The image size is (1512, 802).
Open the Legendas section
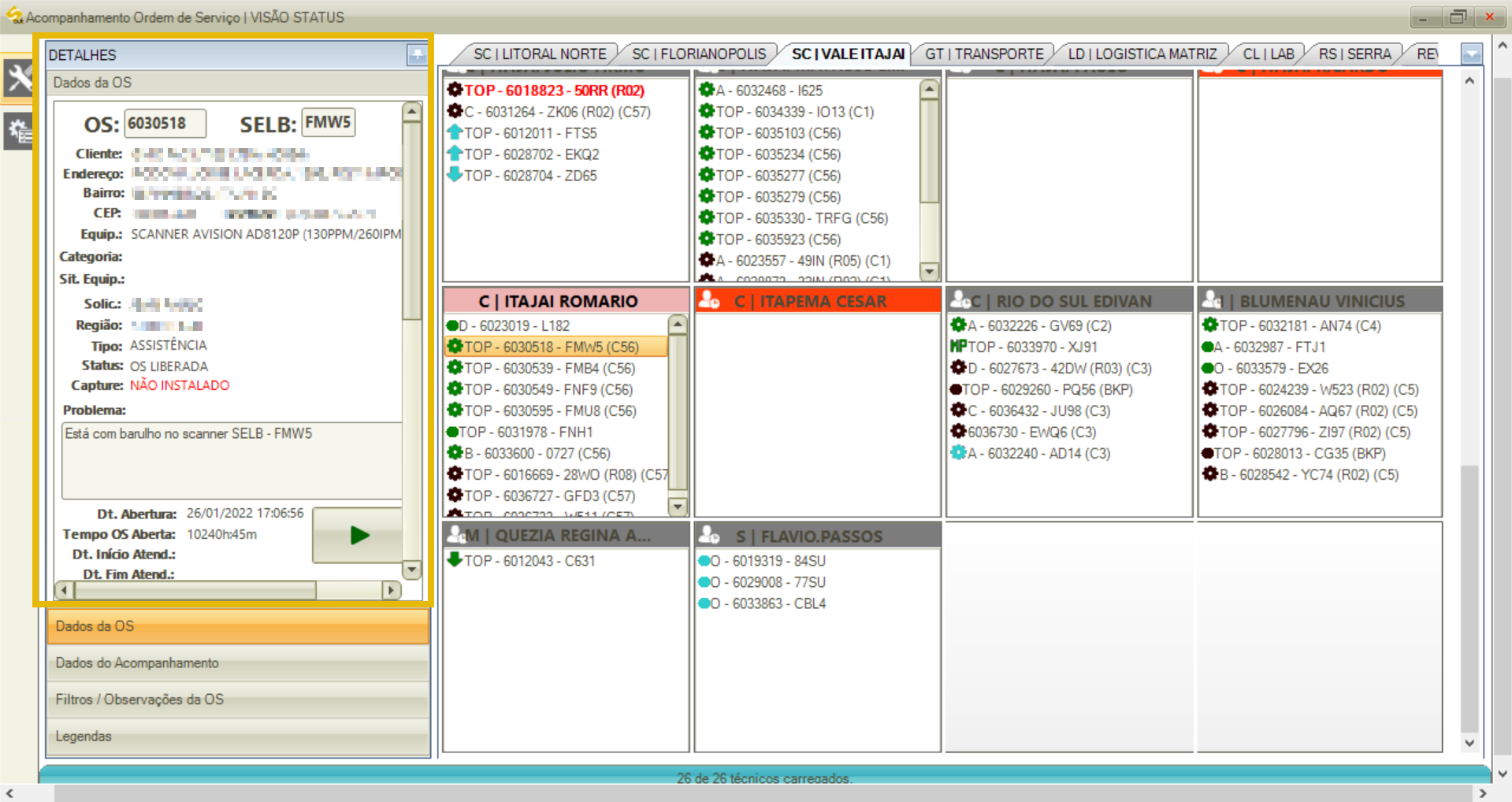click(x=237, y=736)
